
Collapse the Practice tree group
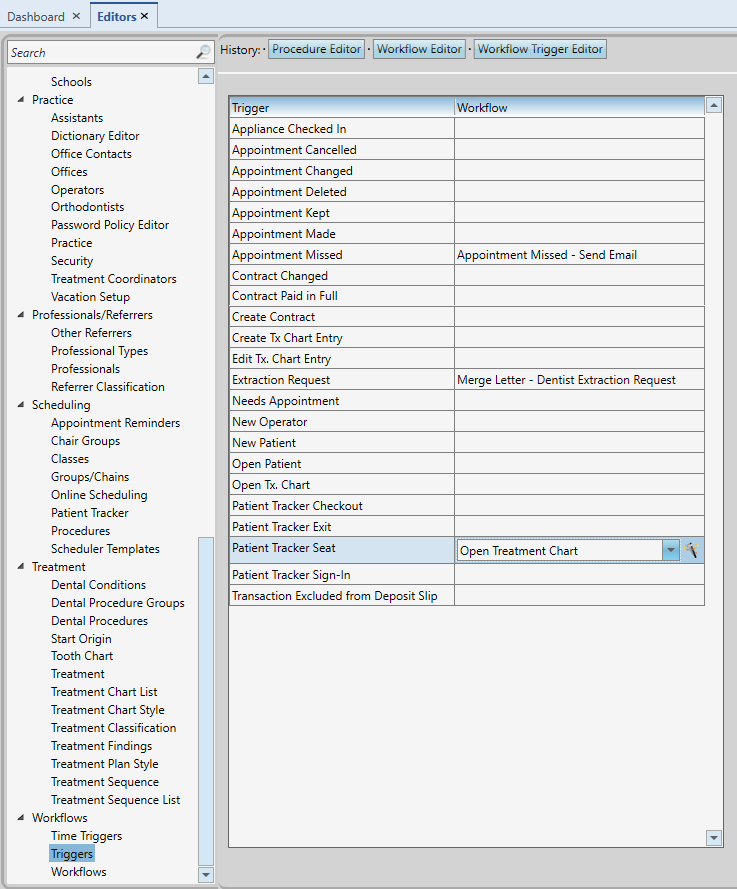[21, 99]
